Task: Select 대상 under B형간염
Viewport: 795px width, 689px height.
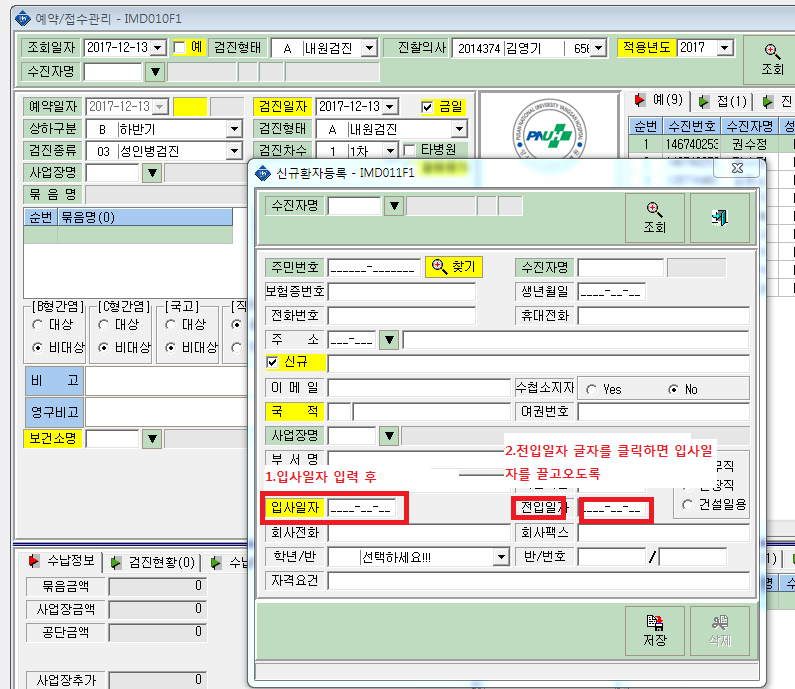Action: coord(37,324)
